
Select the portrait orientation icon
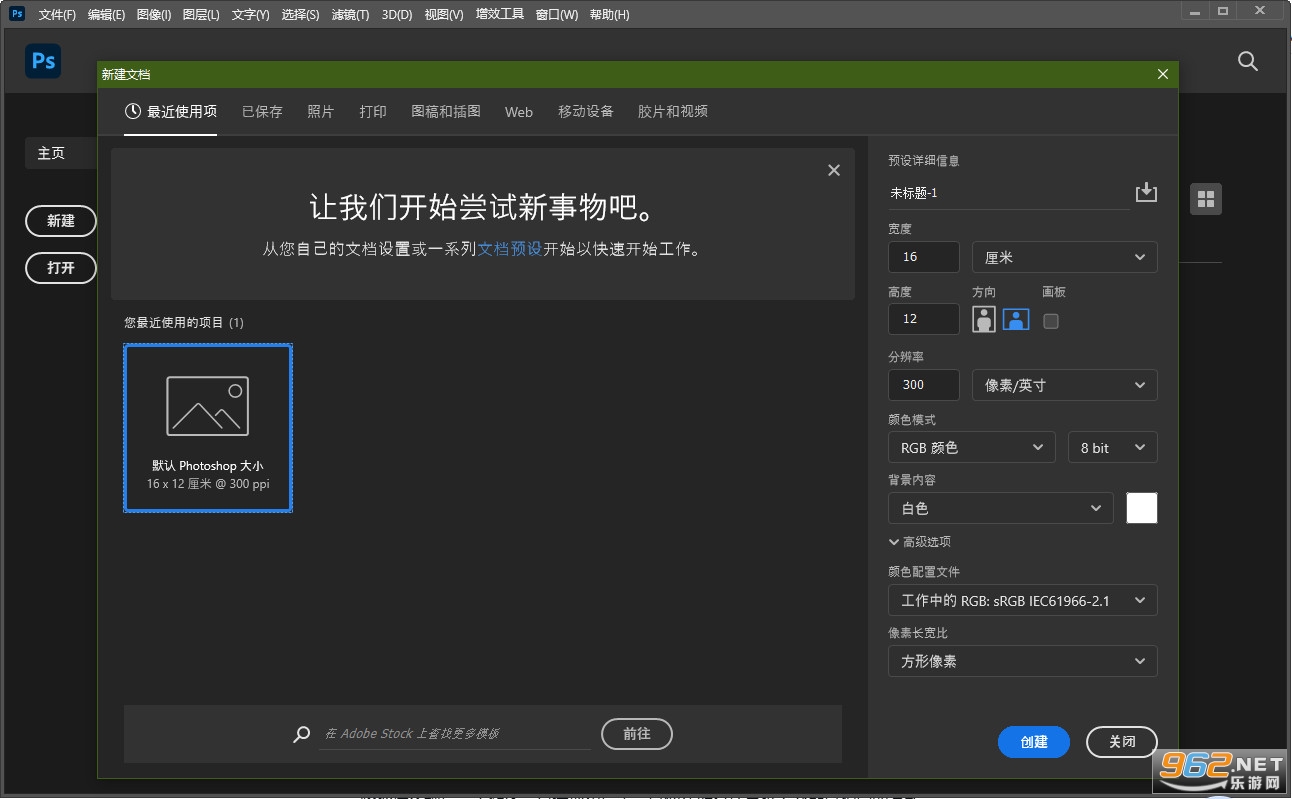[985, 319]
